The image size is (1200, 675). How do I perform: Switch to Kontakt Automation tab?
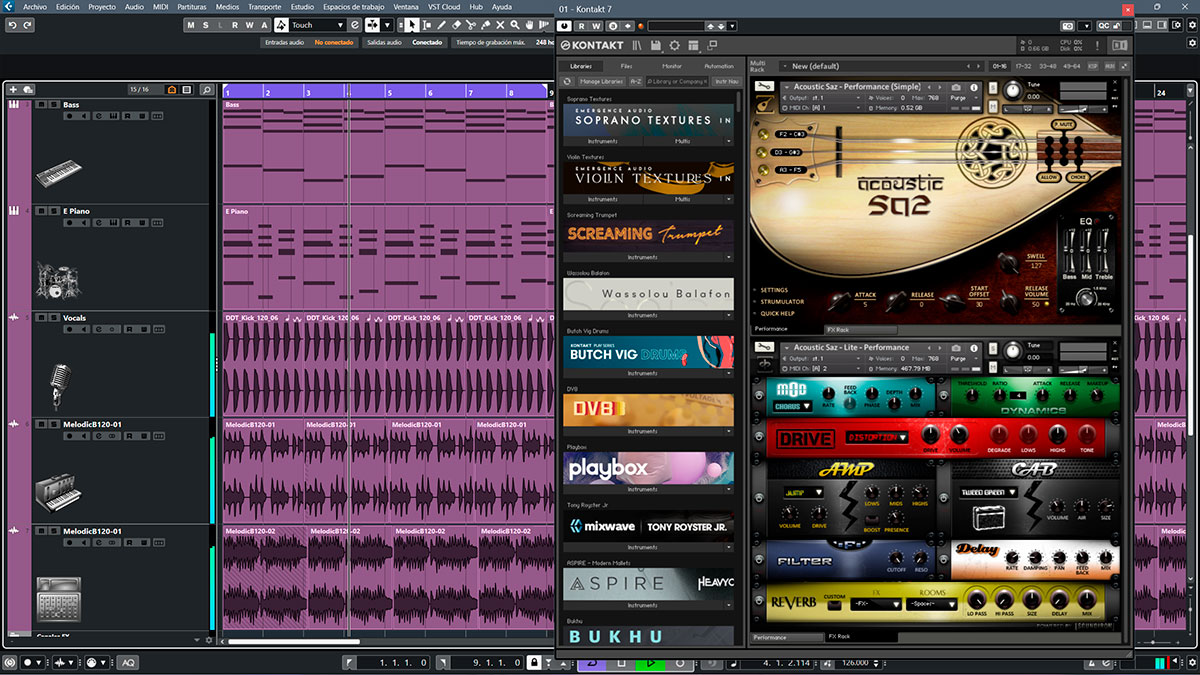[x=719, y=66]
